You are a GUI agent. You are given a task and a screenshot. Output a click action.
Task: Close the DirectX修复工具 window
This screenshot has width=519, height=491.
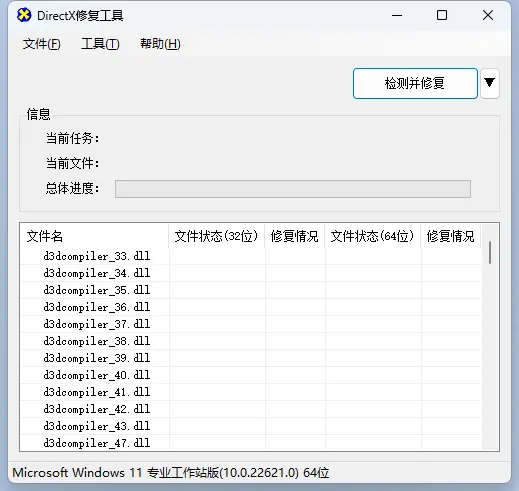click(488, 15)
